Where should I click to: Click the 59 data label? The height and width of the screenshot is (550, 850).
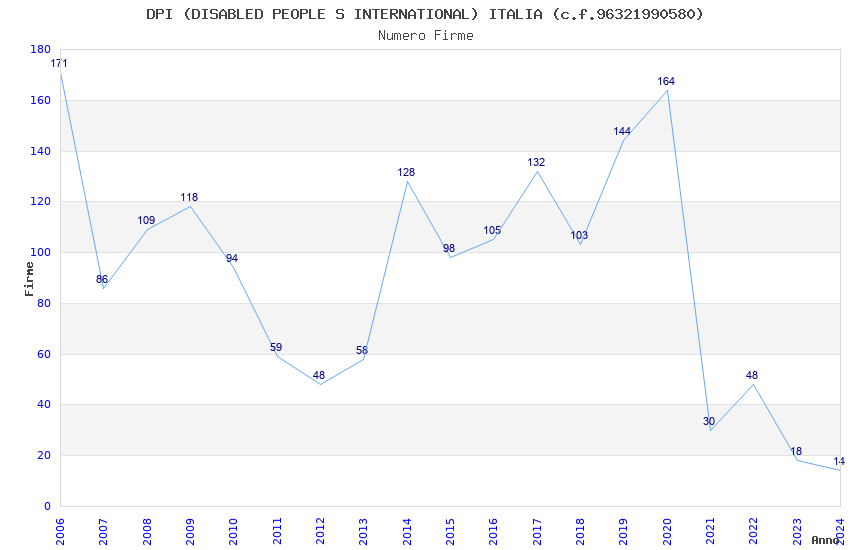[x=276, y=347]
